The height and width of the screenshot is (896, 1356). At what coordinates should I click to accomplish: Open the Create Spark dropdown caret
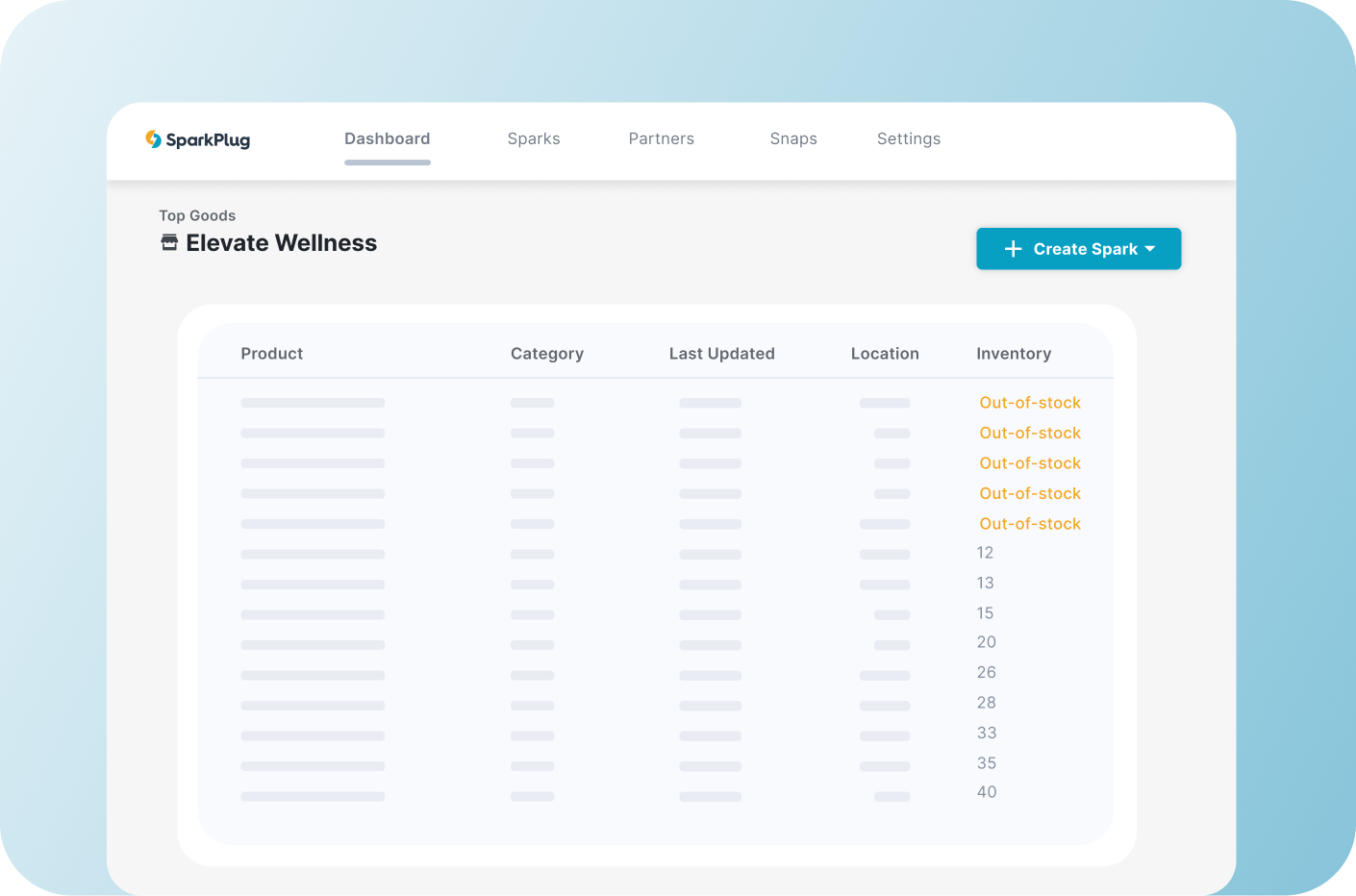pyautogui.click(x=1150, y=249)
